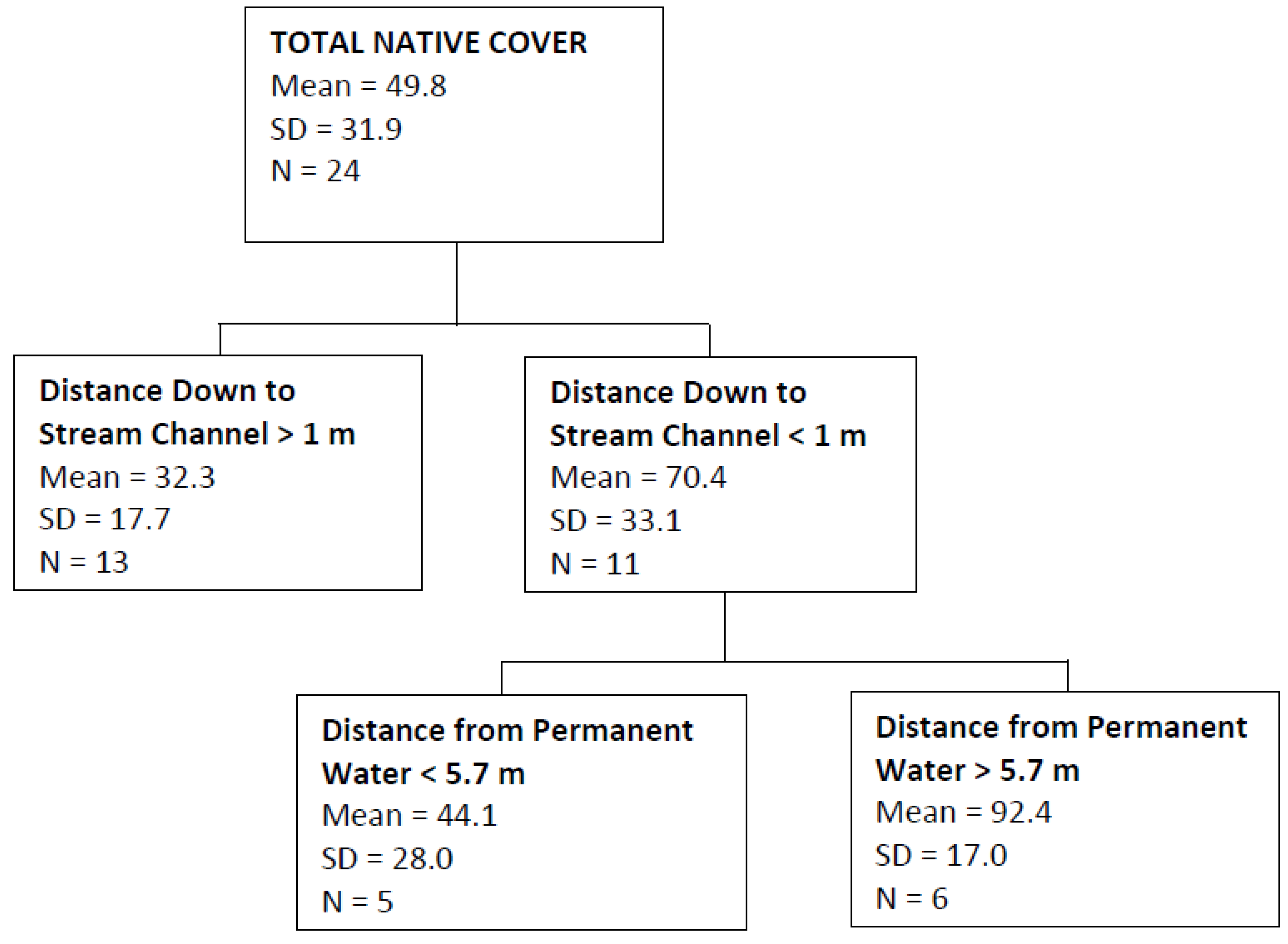Click SD = 33.1 value
1288x944 pixels.
tap(615, 521)
